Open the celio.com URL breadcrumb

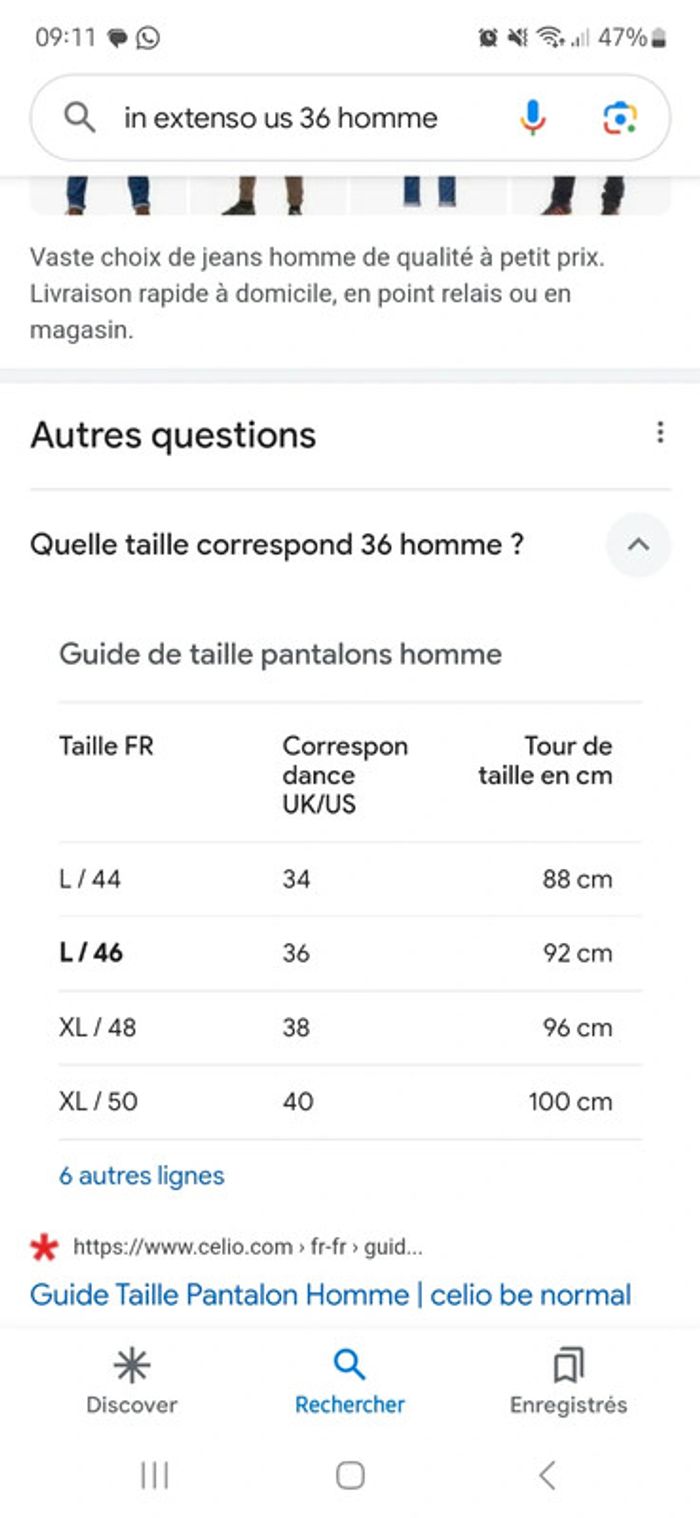click(248, 1247)
